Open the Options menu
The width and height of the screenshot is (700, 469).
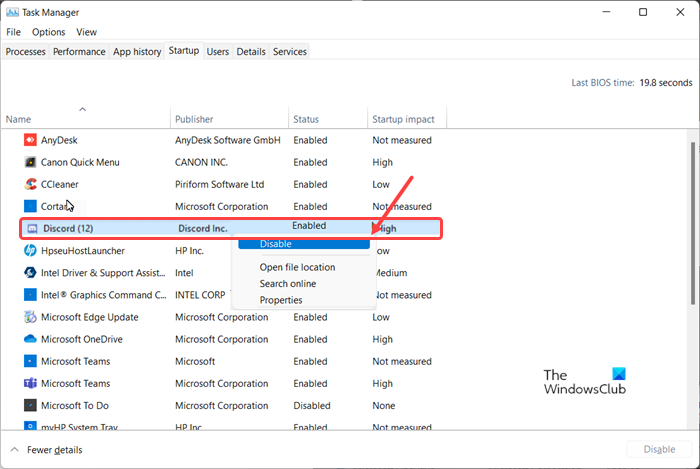(x=48, y=32)
